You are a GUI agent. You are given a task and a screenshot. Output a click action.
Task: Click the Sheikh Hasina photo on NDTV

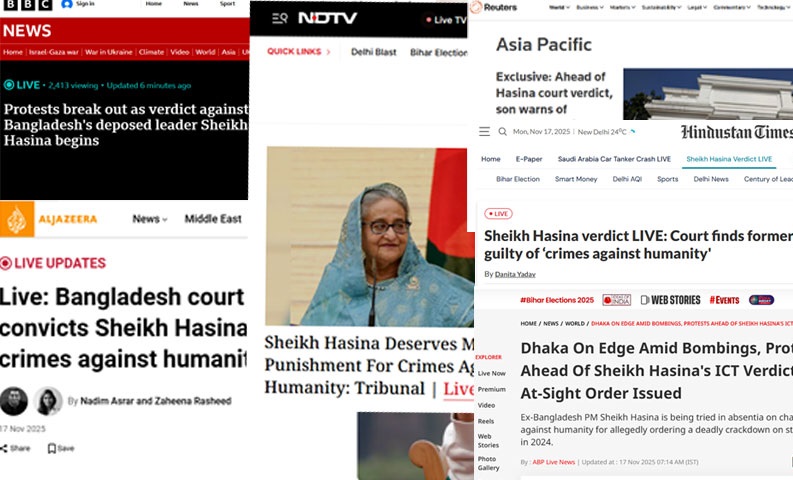point(370,236)
